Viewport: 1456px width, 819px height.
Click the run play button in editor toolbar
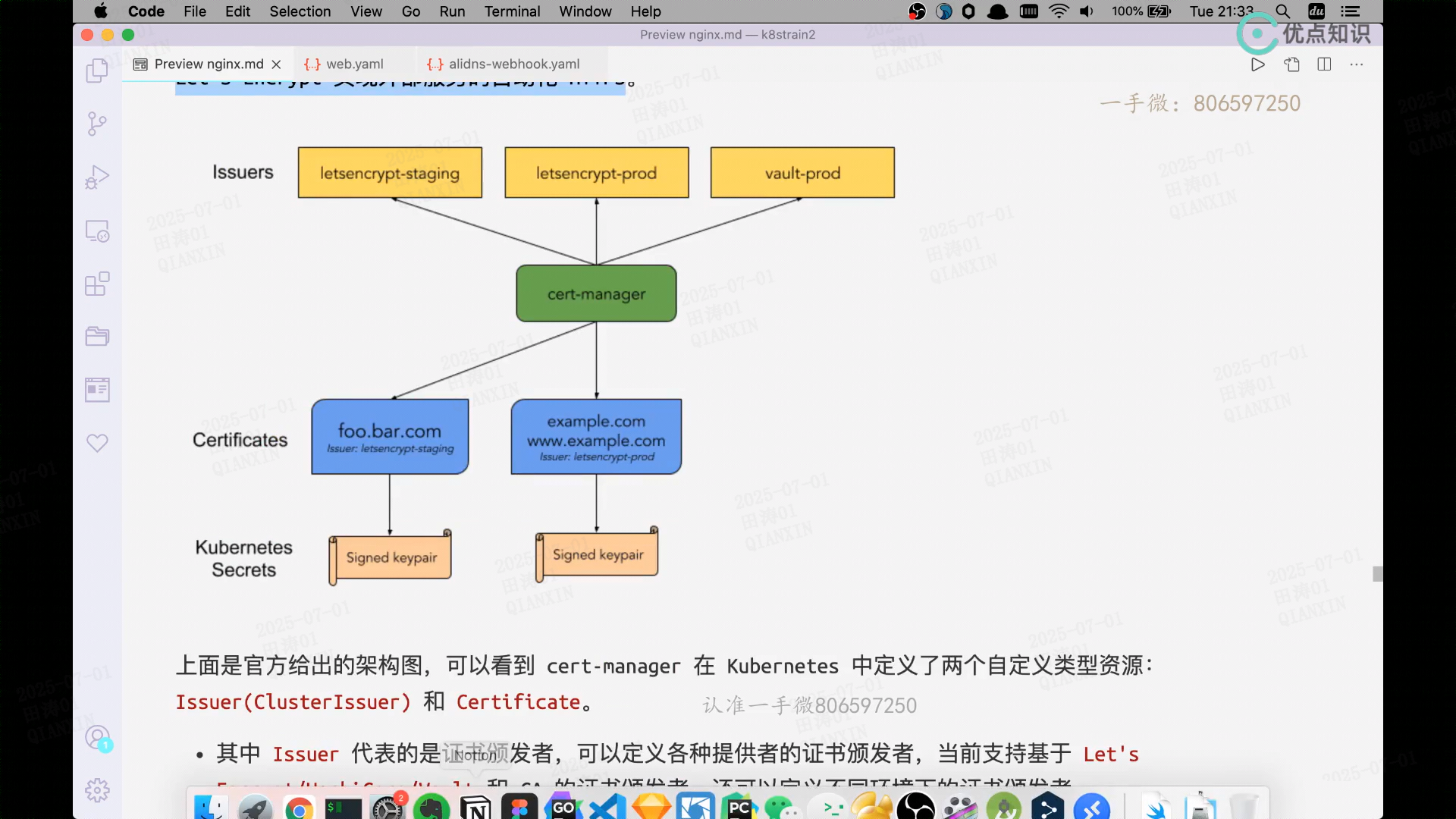1257,64
